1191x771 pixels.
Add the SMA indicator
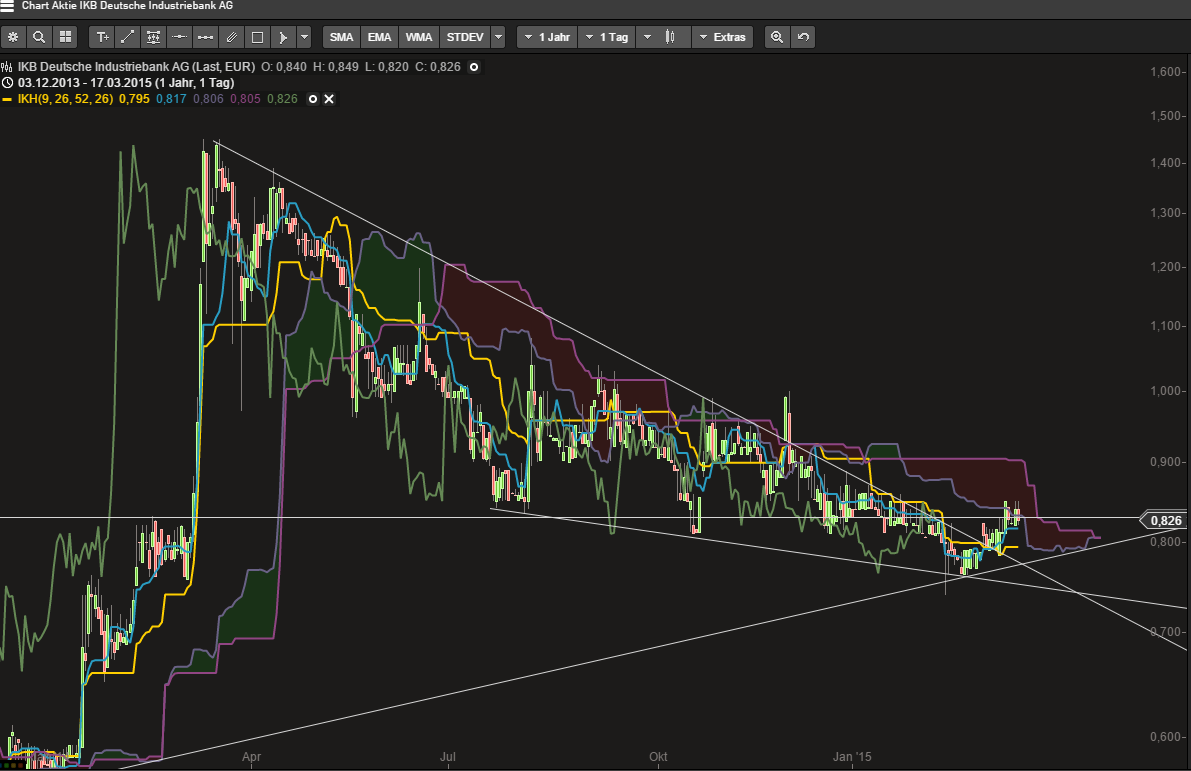point(342,37)
